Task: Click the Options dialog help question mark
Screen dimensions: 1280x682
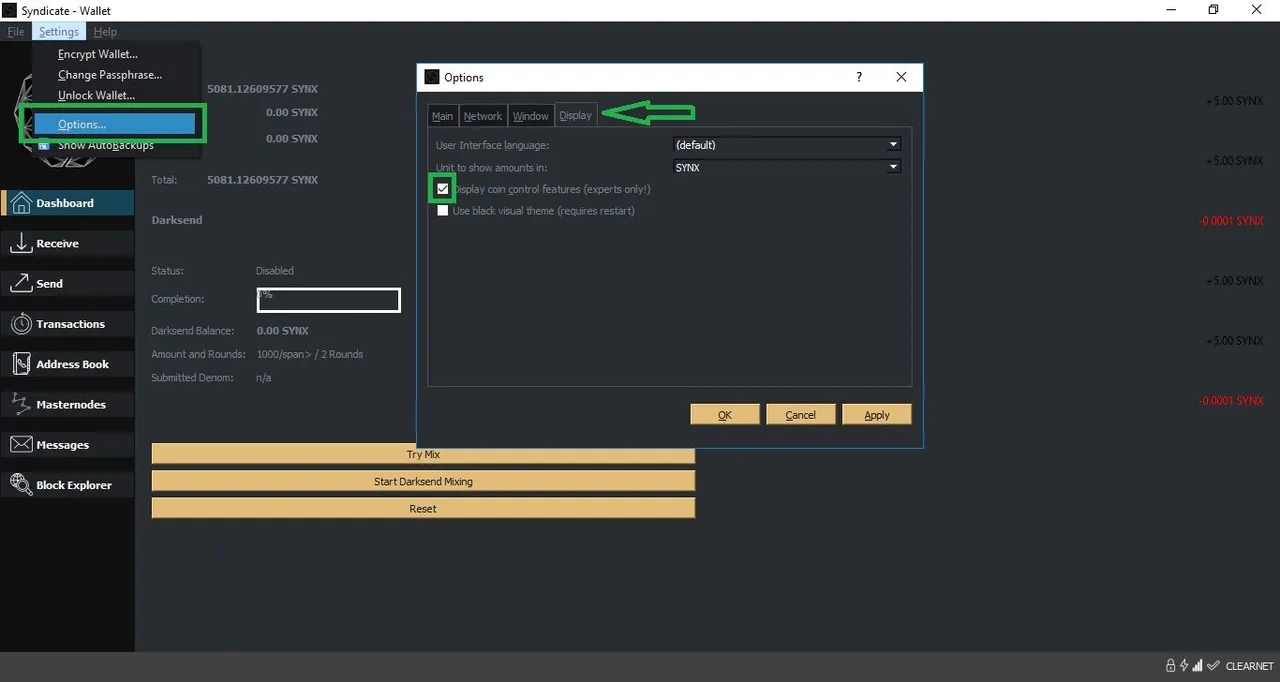Action: tap(859, 77)
